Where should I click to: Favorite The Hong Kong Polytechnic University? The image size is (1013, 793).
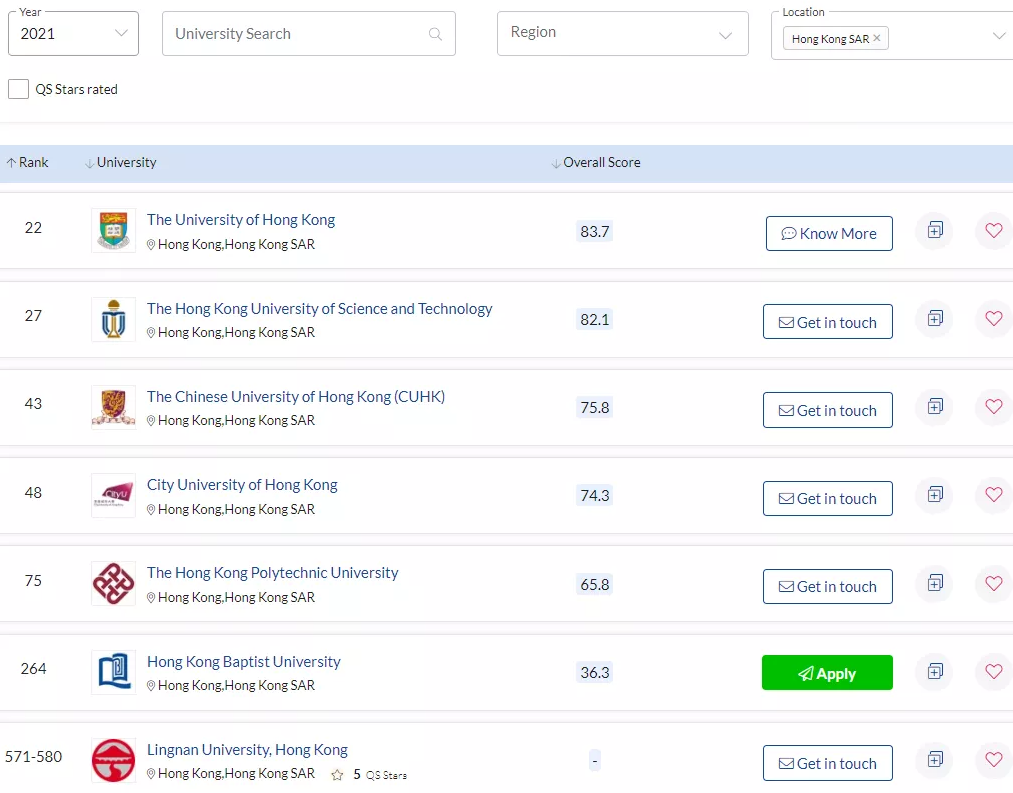pos(993,583)
